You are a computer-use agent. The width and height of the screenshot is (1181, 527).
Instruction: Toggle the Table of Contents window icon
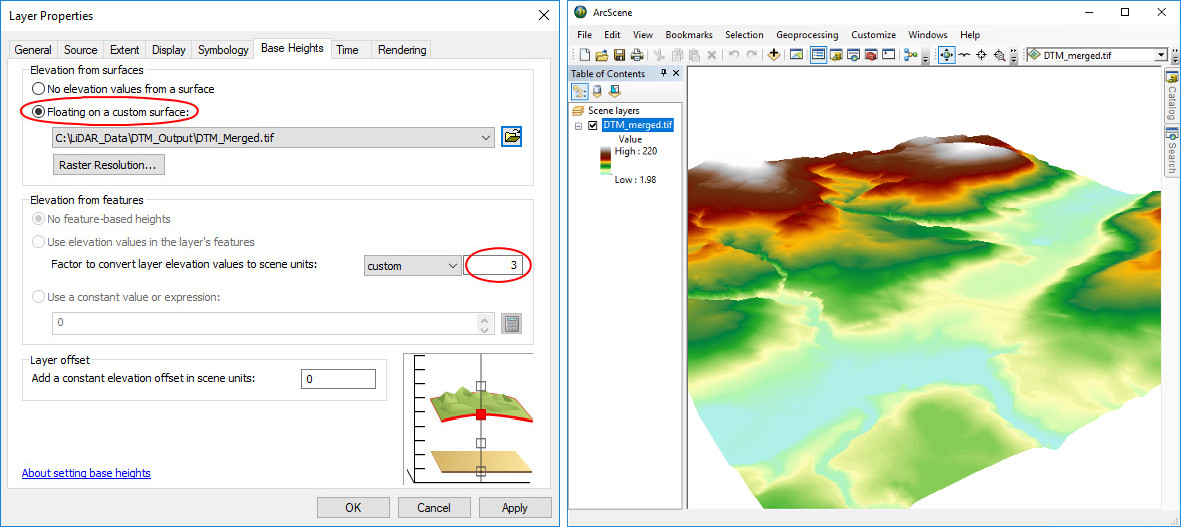818,54
